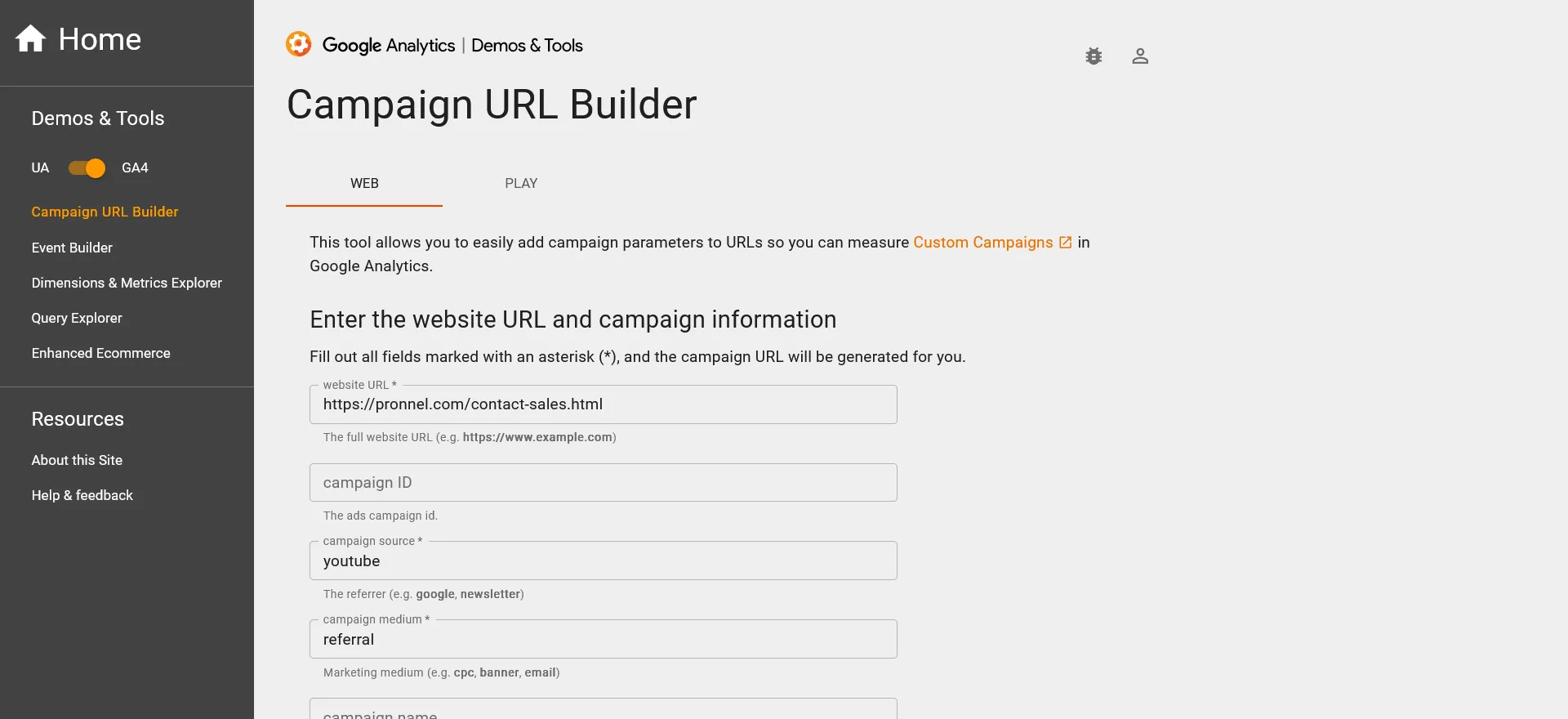
Task: Click the UA label
Action: (x=40, y=168)
